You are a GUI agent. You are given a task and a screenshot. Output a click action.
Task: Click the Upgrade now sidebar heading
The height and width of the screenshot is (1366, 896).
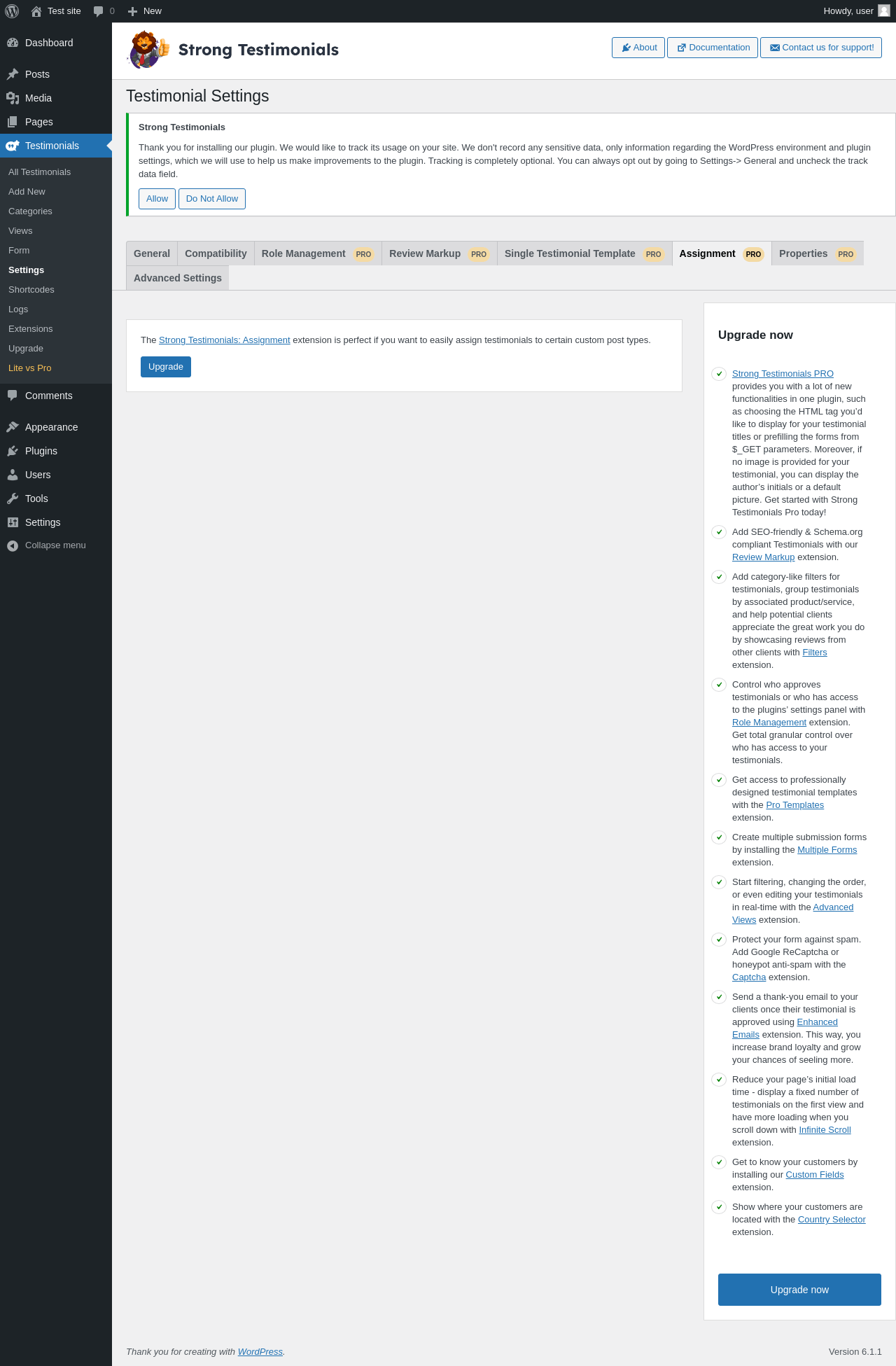[755, 335]
